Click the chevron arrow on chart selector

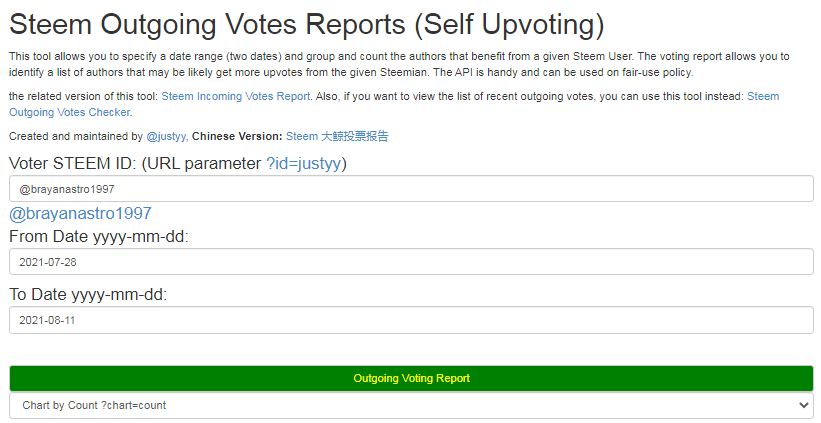(x=804, y=405)
